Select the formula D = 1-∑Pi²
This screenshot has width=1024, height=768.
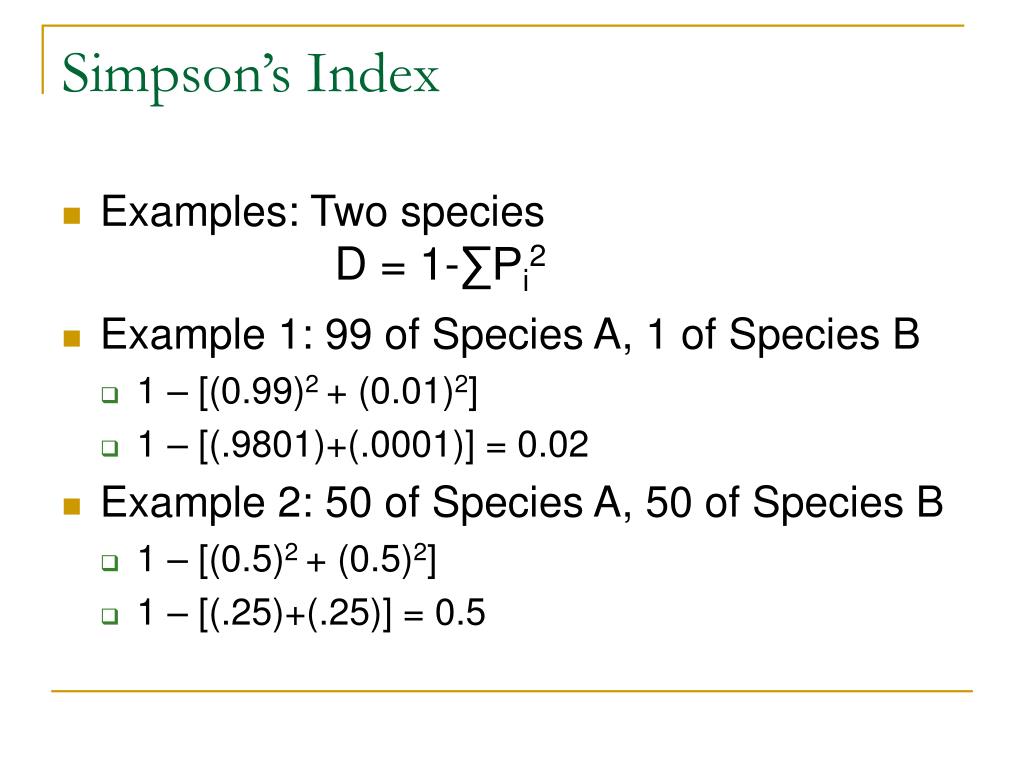tap(440, 266)
